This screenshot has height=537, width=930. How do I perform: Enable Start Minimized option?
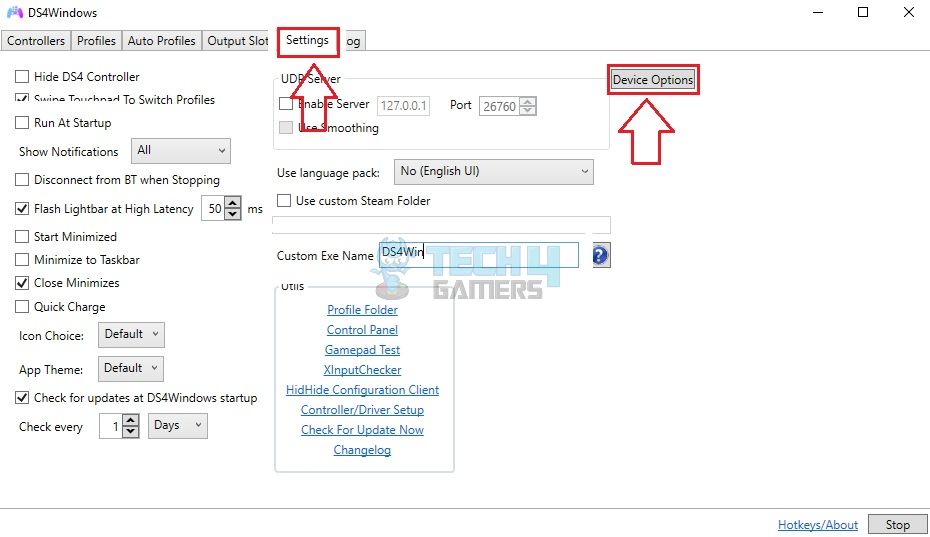(x=22, y=237)
